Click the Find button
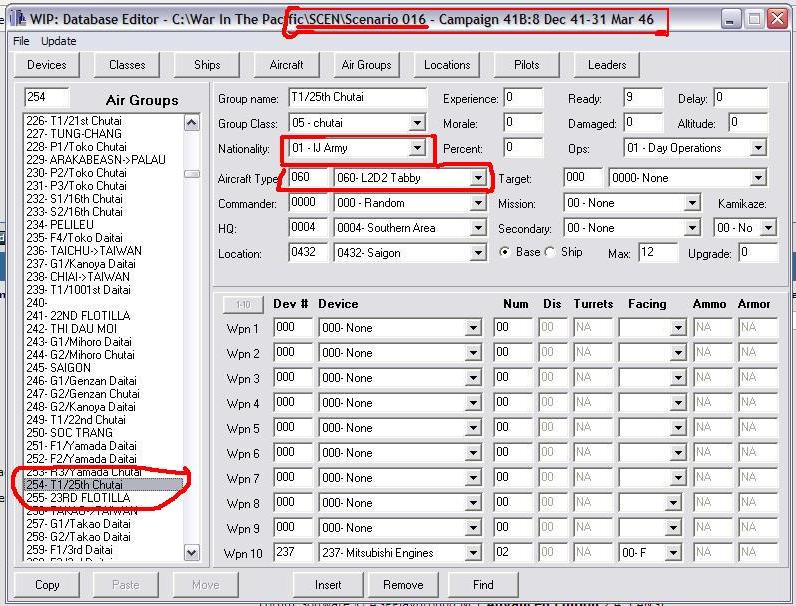The height and width of the screenshot is (606, 796). pos(483,585)
